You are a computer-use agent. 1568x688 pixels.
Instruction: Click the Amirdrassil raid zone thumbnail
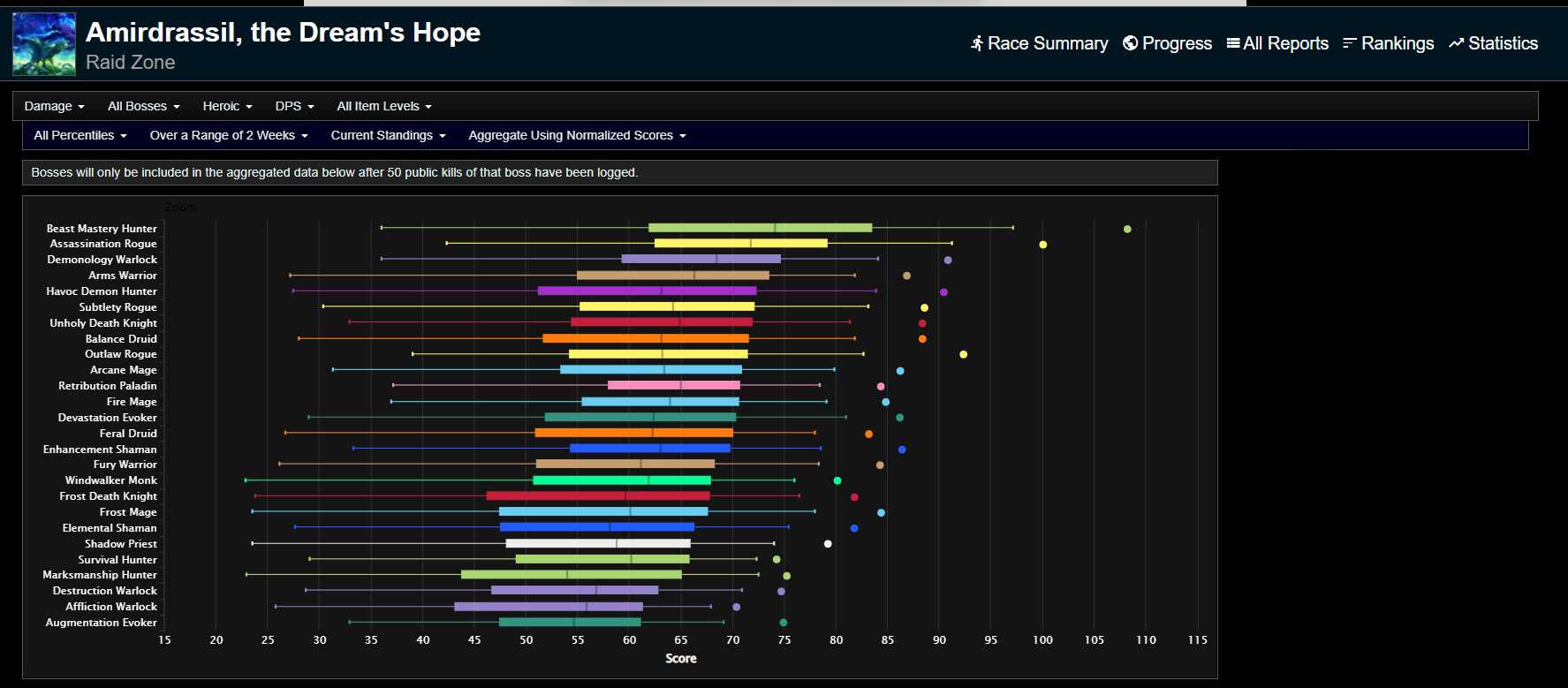[x=44, y=44]
